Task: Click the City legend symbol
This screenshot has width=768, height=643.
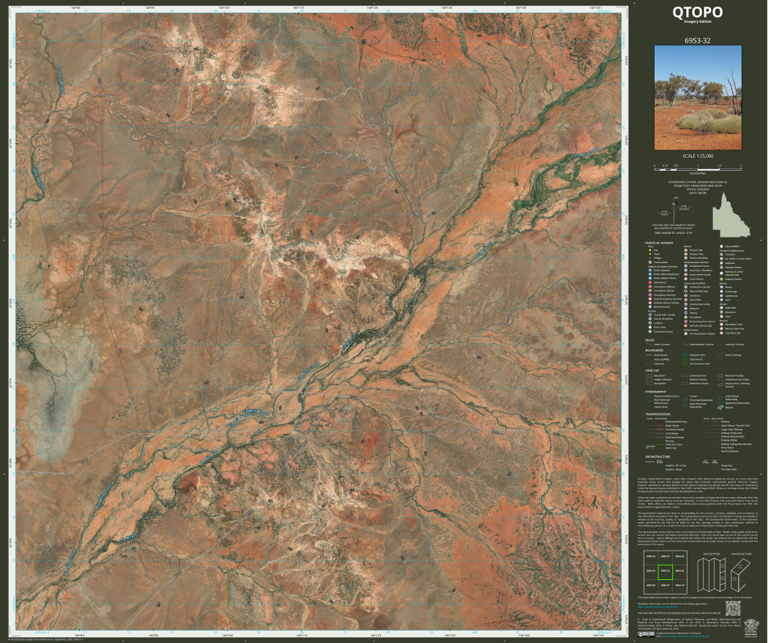Action: coord(650,250)
